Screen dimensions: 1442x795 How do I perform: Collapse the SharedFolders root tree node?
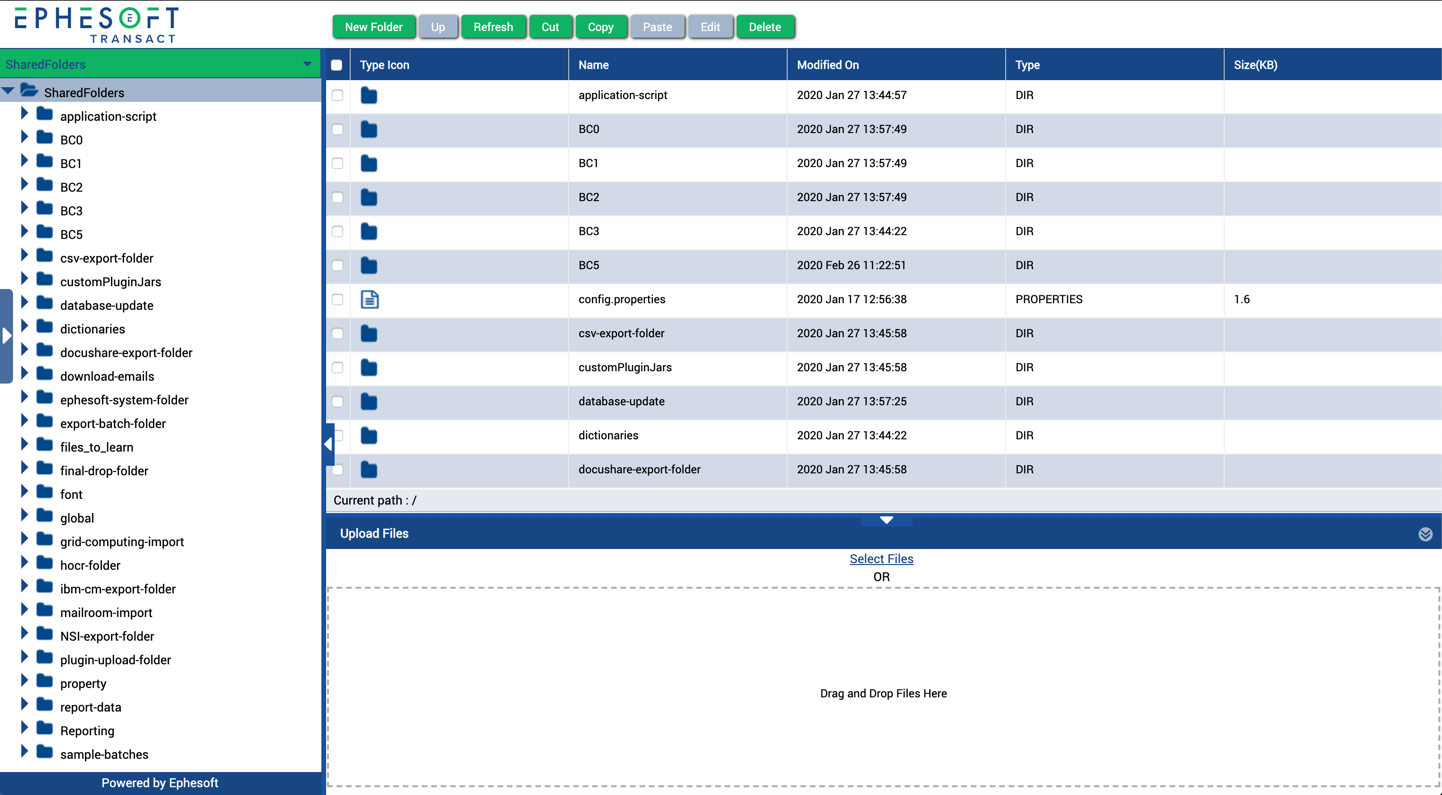pyautogui.click(x=8, y=91)
